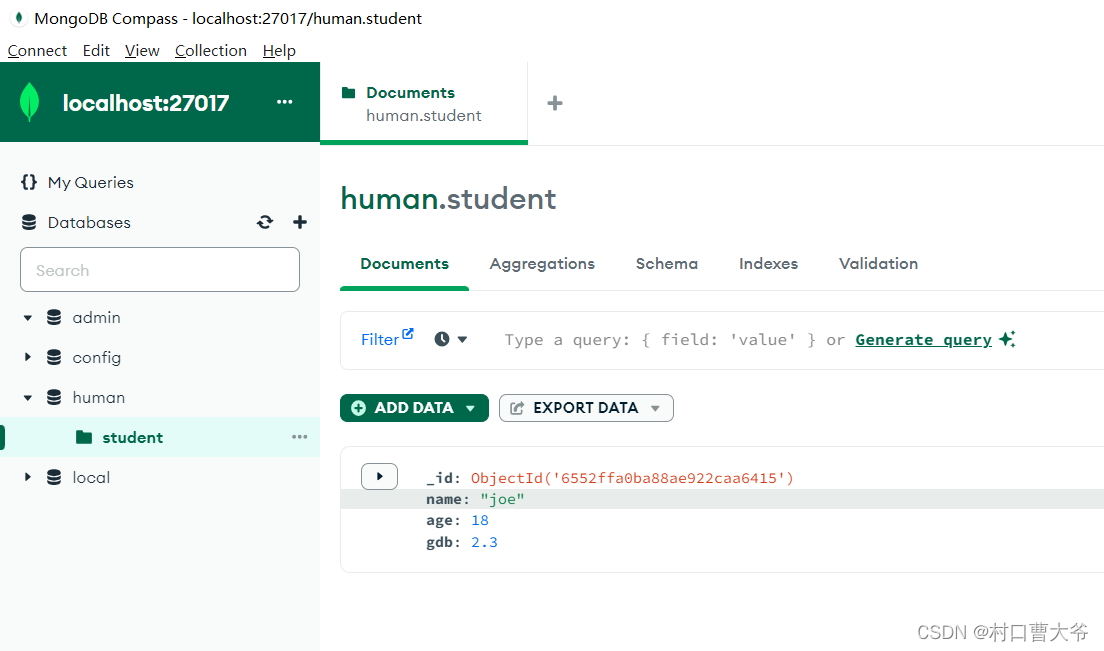Select the Documents sub-tab
The width and height of the screenshot is (1104, 651).
click(404, 264)
